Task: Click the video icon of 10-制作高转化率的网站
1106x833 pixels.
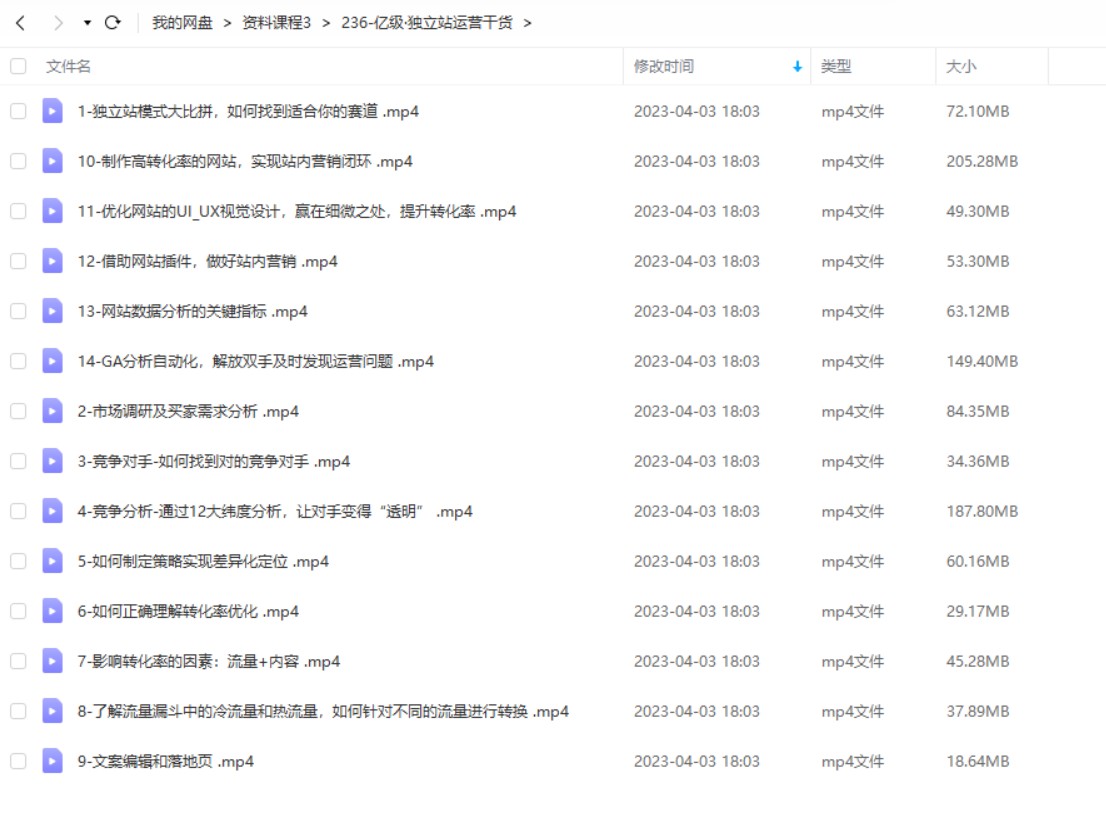Action: (52, 162)
